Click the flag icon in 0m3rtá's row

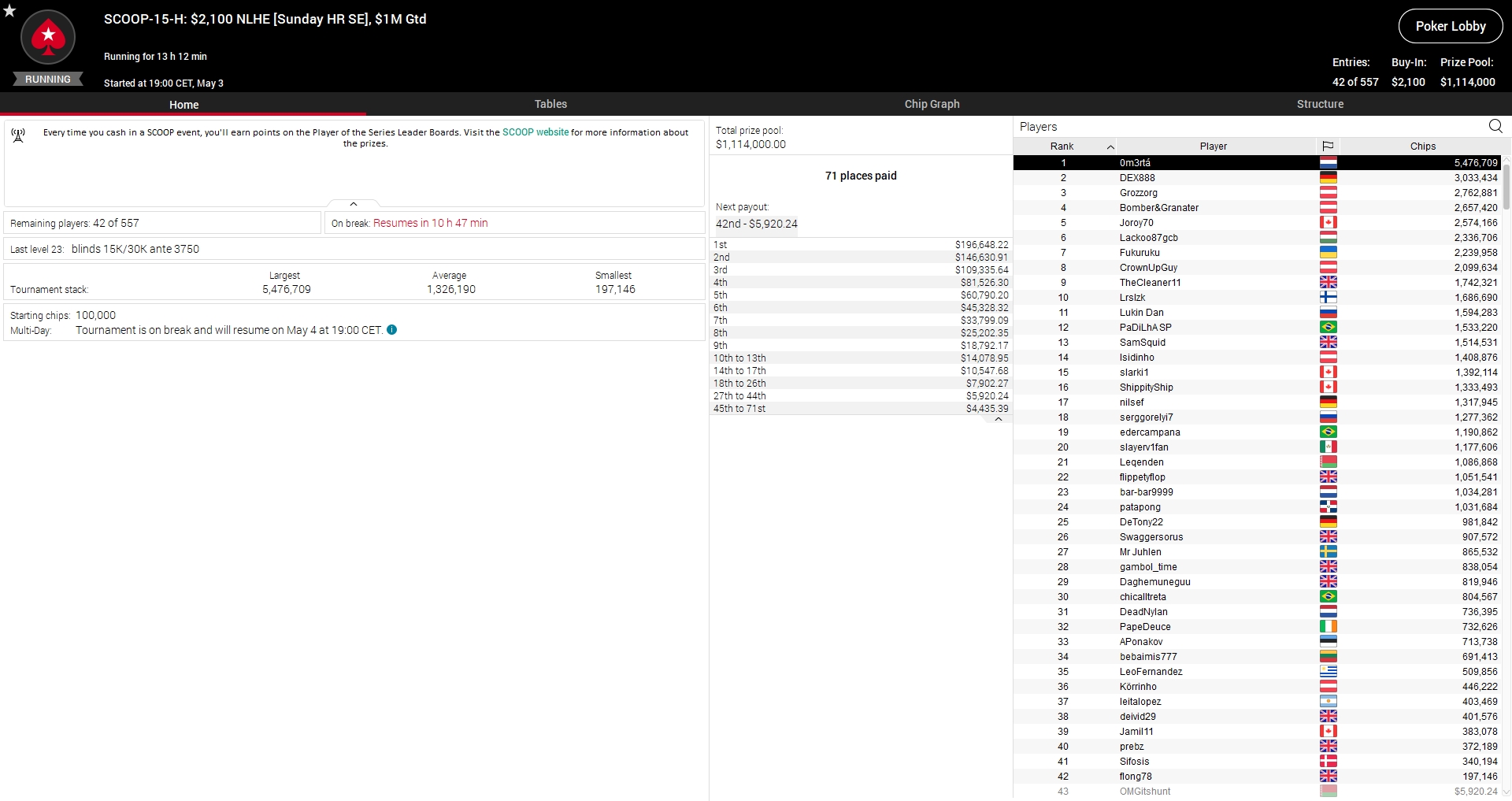tap(1329, 163)
